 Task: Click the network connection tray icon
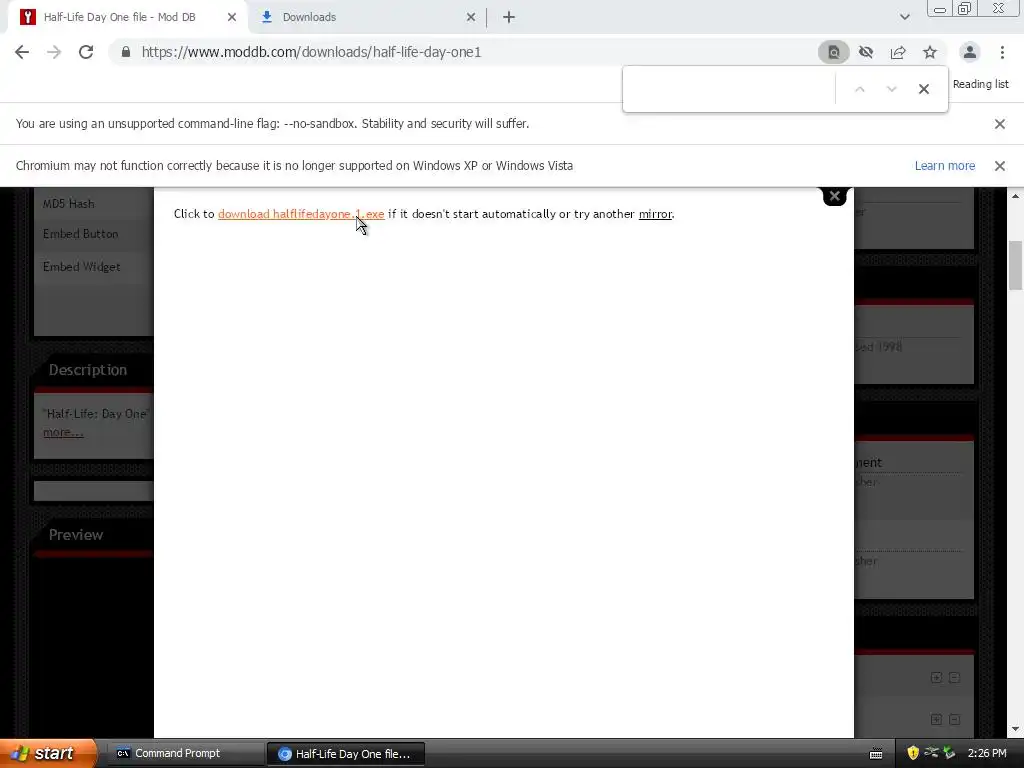[931, 753]
